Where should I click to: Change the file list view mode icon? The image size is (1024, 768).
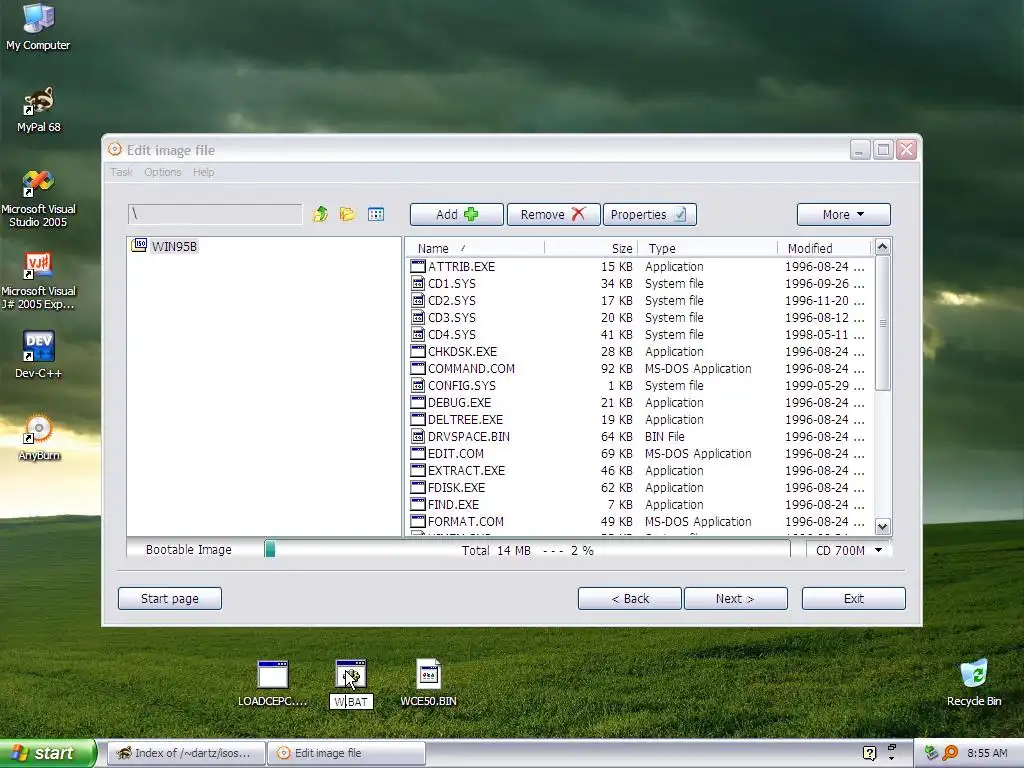pos(376,214)
